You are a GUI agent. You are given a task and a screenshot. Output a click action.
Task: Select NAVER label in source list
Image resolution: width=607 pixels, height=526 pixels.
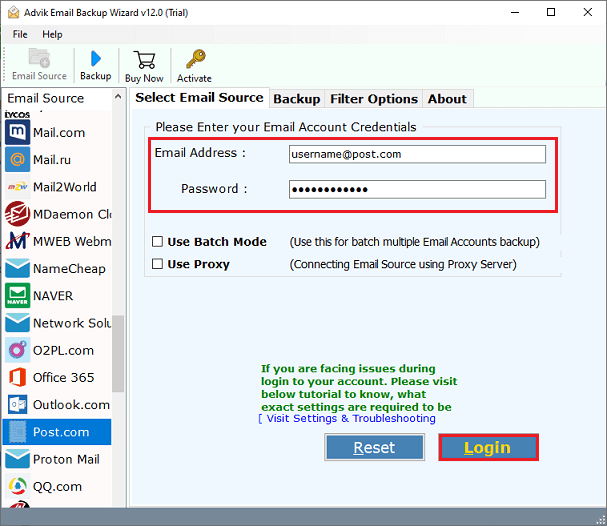tap(53, 296)
